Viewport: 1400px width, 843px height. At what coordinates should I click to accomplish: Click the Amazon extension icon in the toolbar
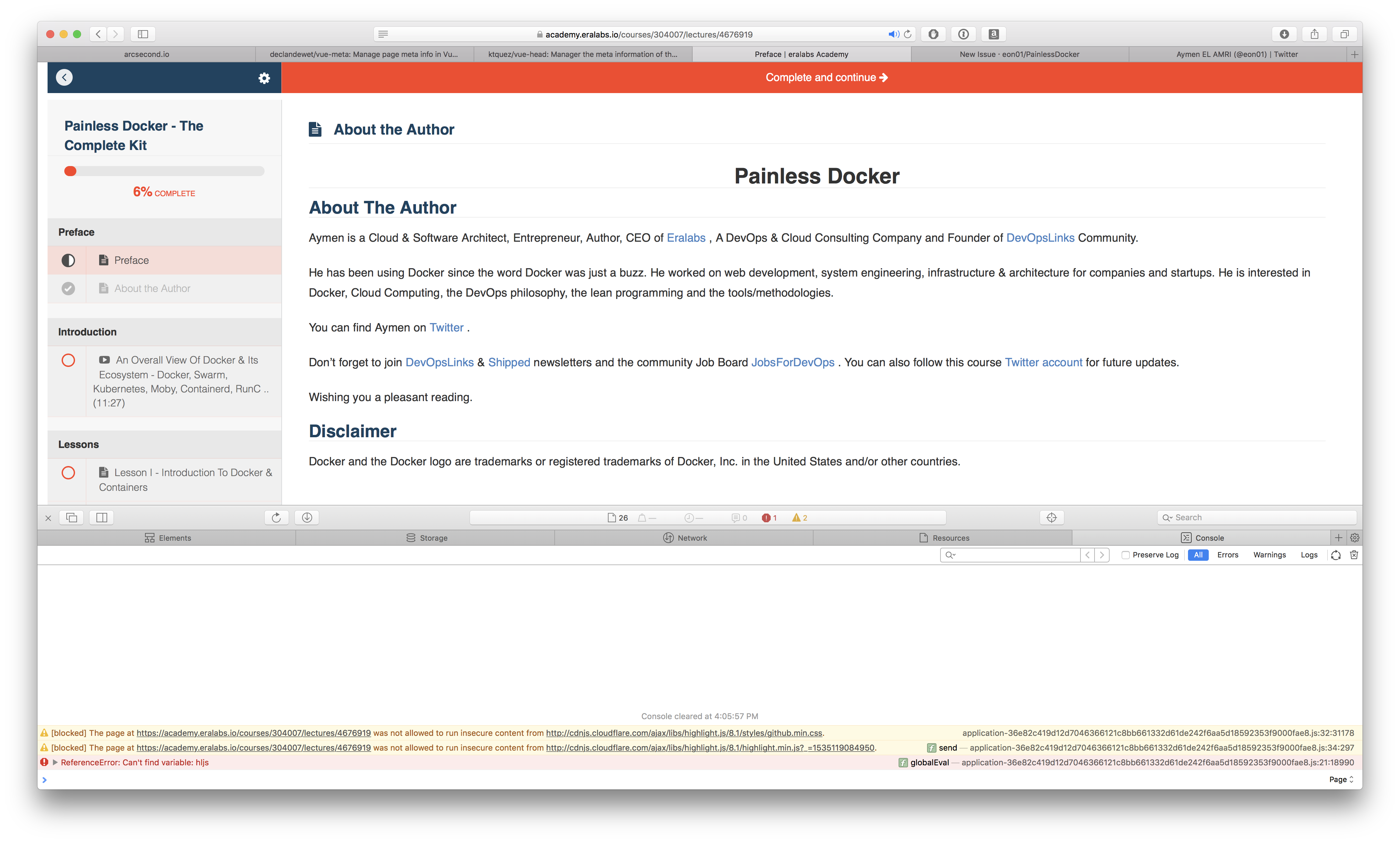point(993,34)
